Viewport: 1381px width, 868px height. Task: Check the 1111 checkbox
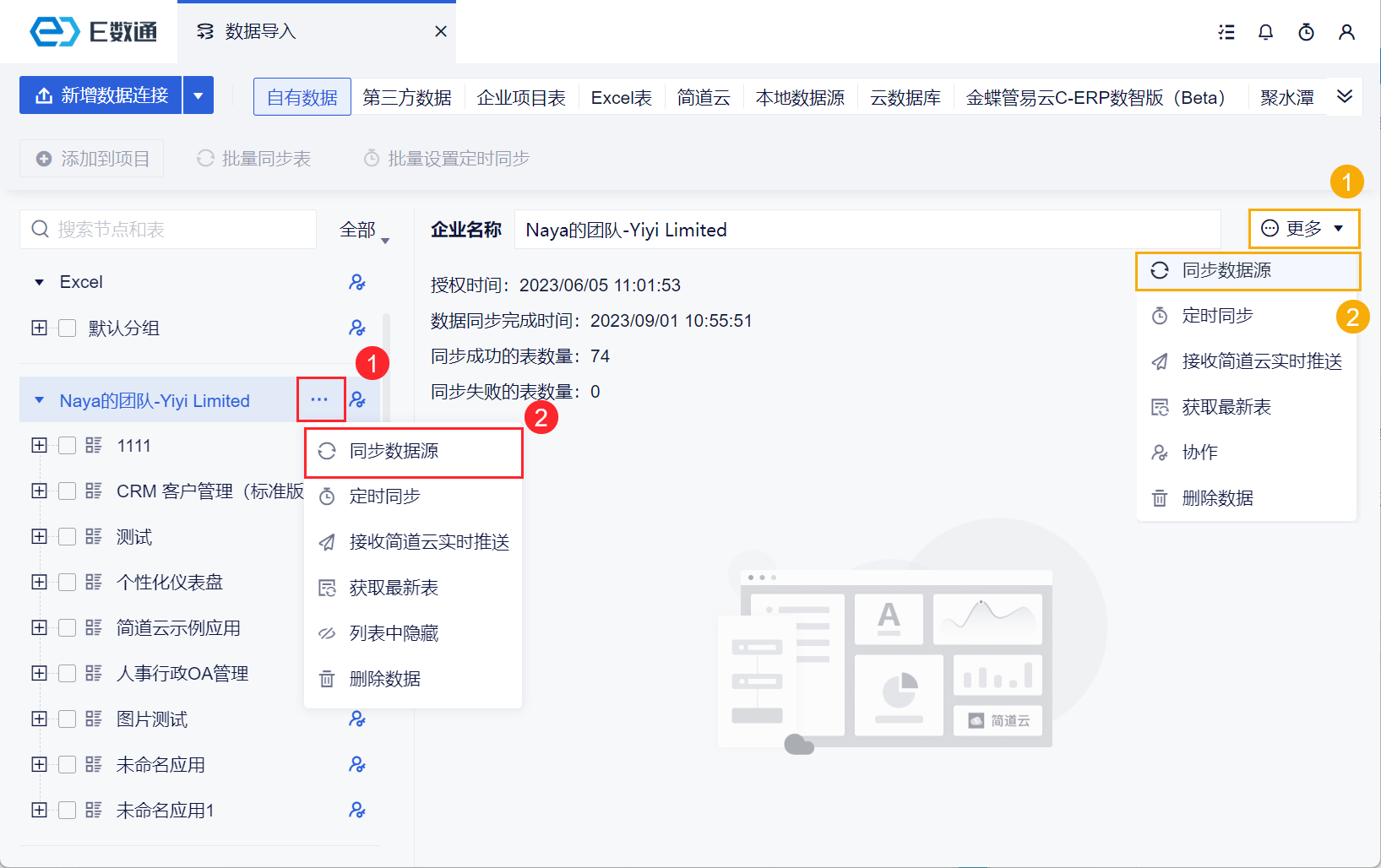tap(68, 445)
